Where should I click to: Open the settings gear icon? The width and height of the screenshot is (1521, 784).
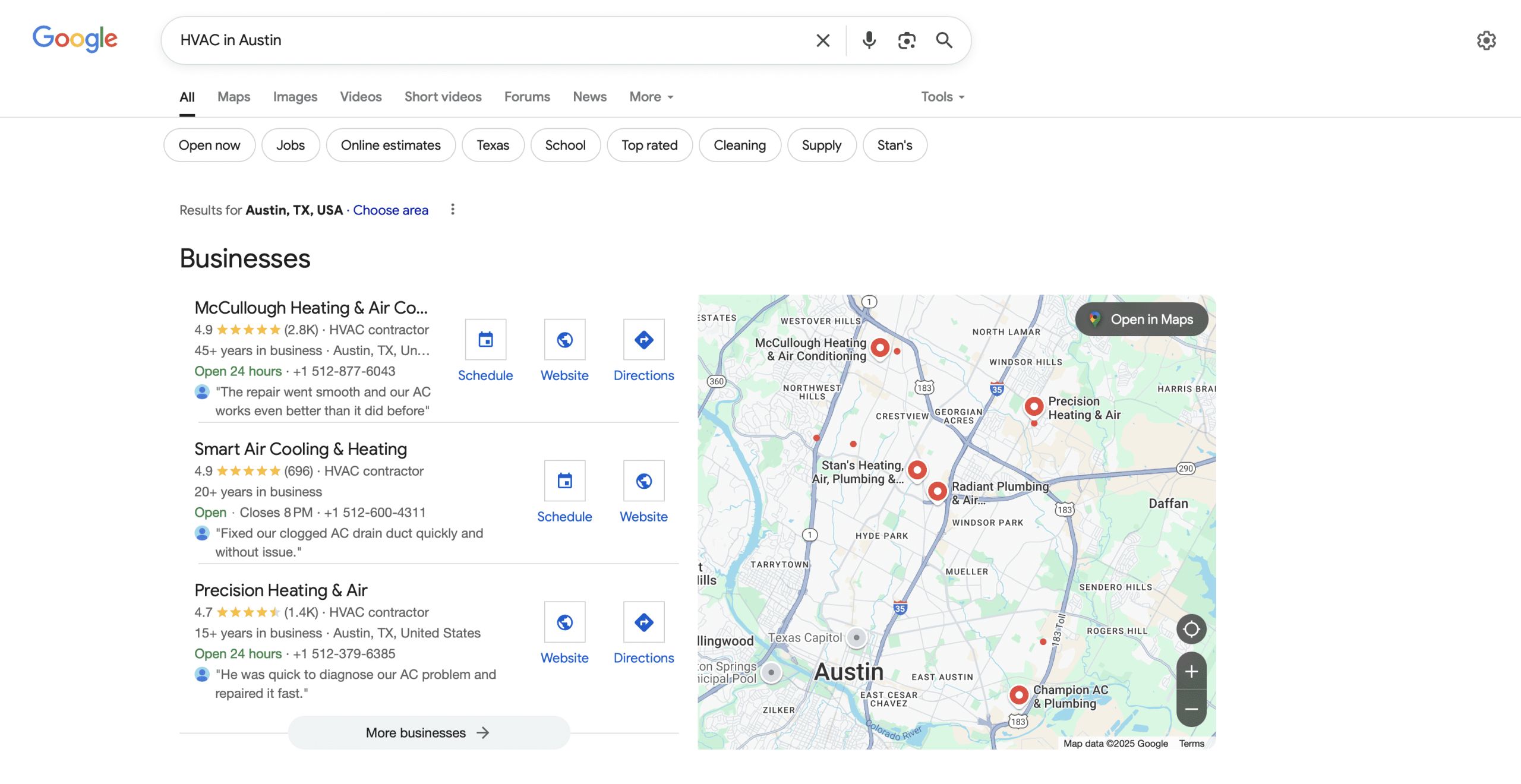1487,40
